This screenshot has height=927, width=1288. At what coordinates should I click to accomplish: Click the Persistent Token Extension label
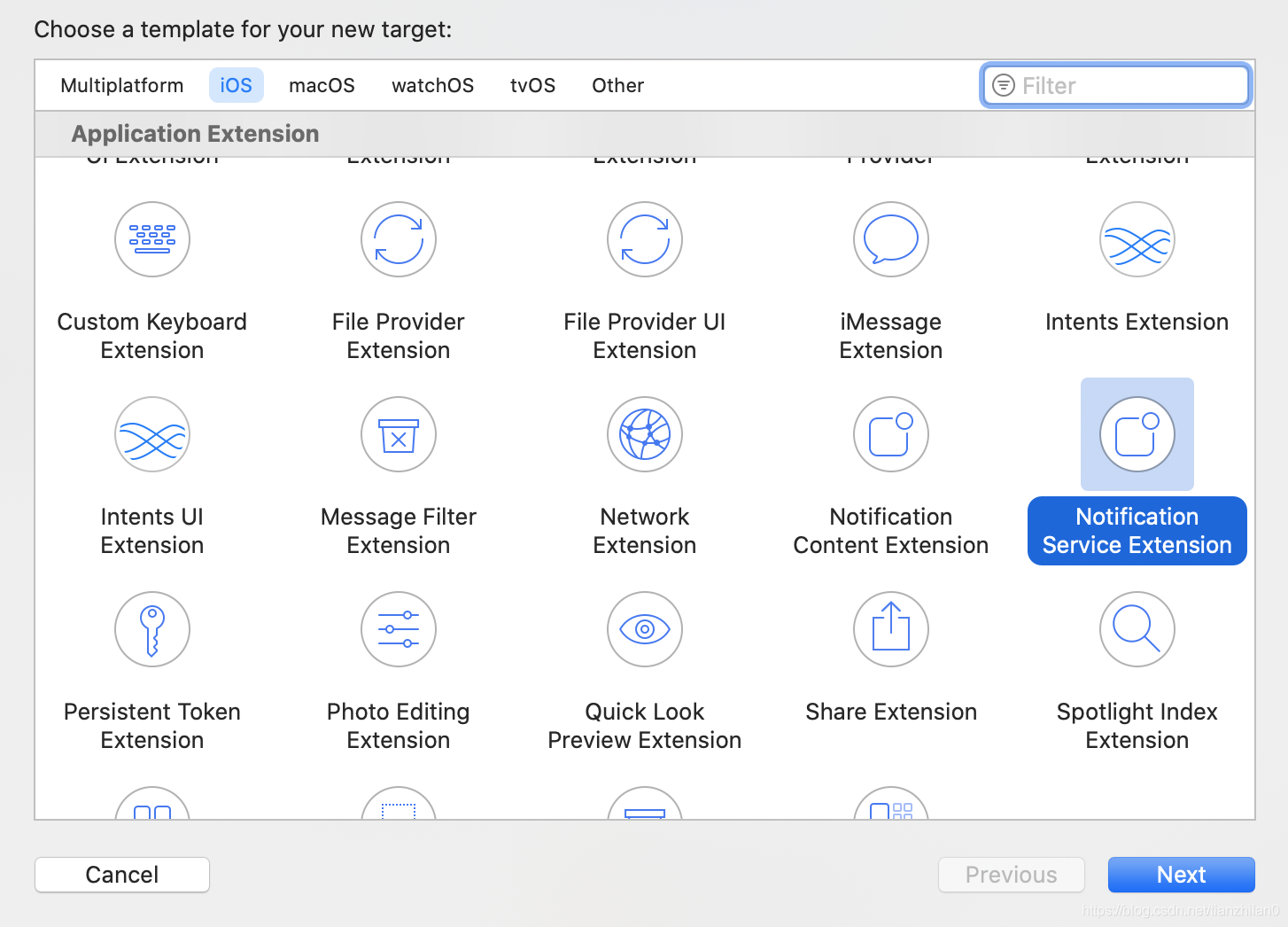[152, 726]
